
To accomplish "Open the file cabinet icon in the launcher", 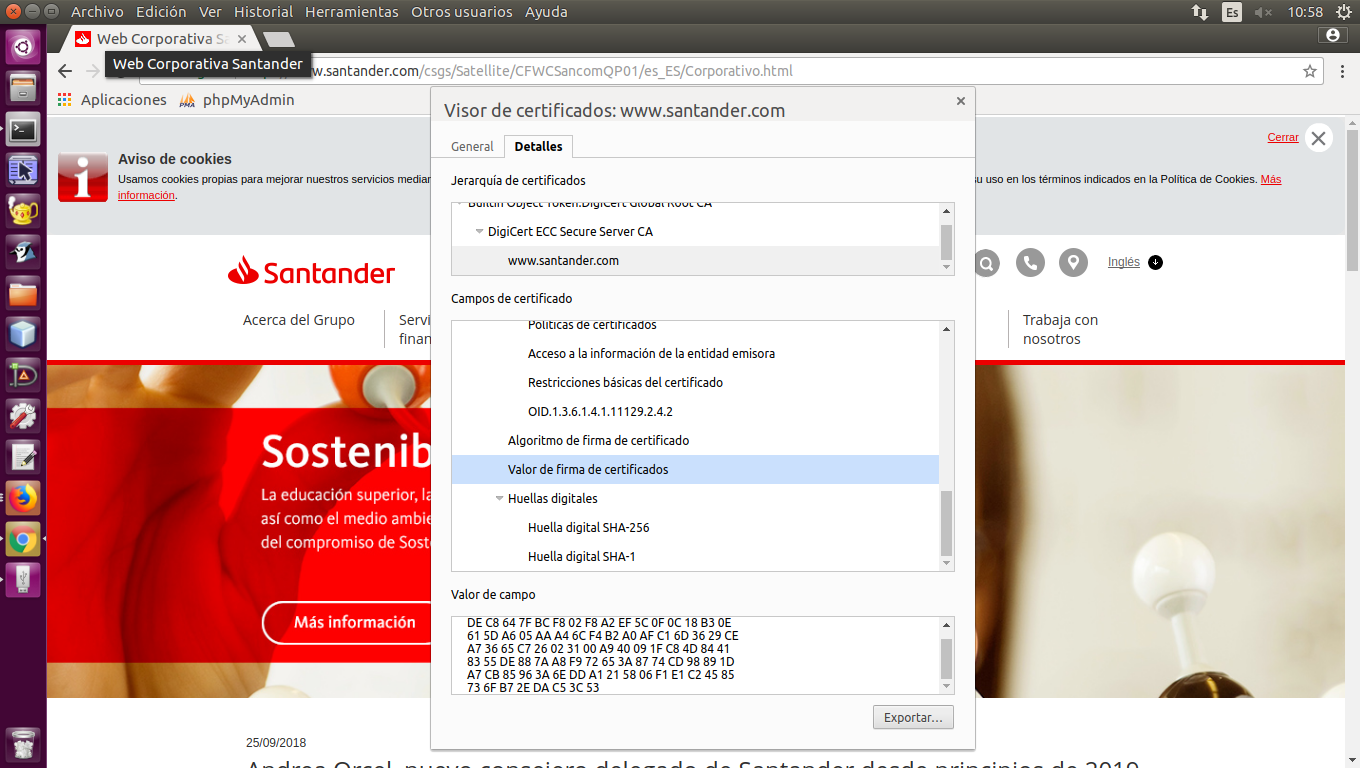I will (23, 87).
